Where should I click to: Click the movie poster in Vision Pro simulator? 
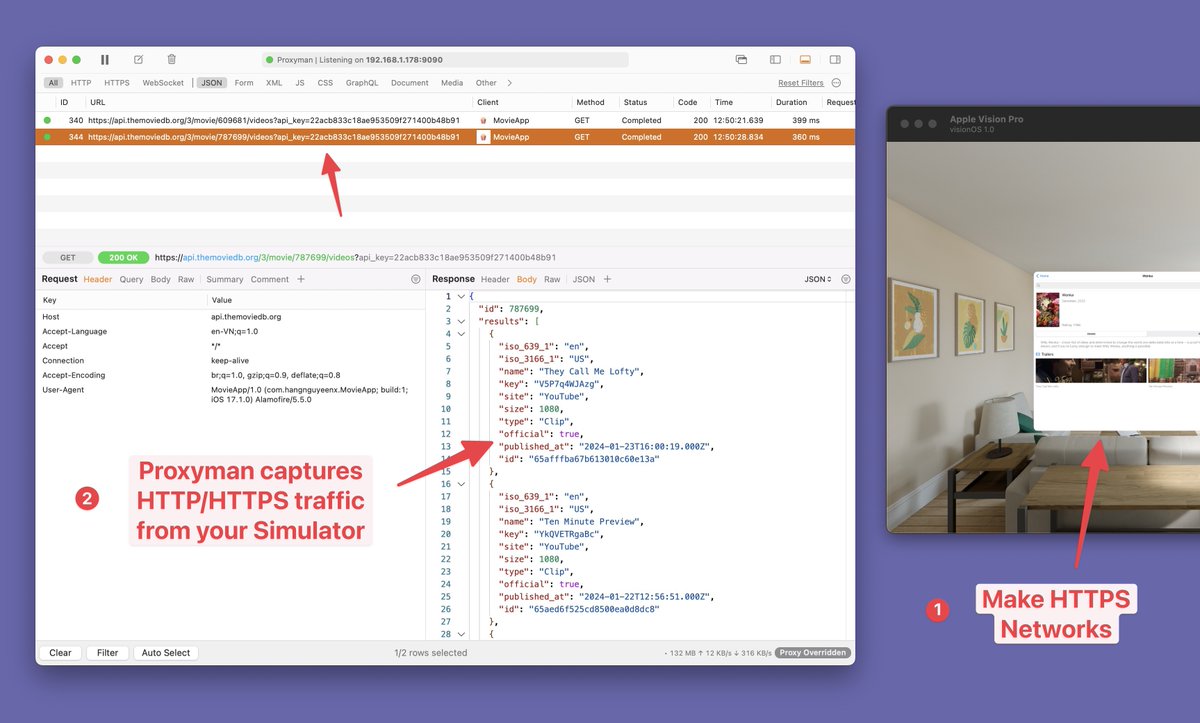coord(1048,309)
